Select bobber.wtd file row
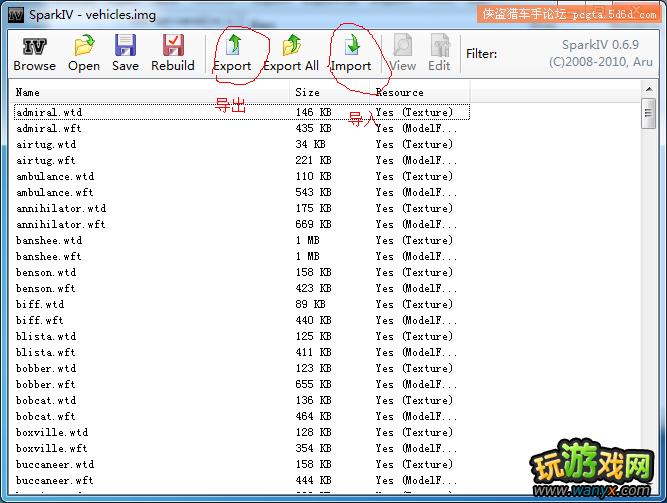Screen dimensions: 667x503 tap(242, 368)
